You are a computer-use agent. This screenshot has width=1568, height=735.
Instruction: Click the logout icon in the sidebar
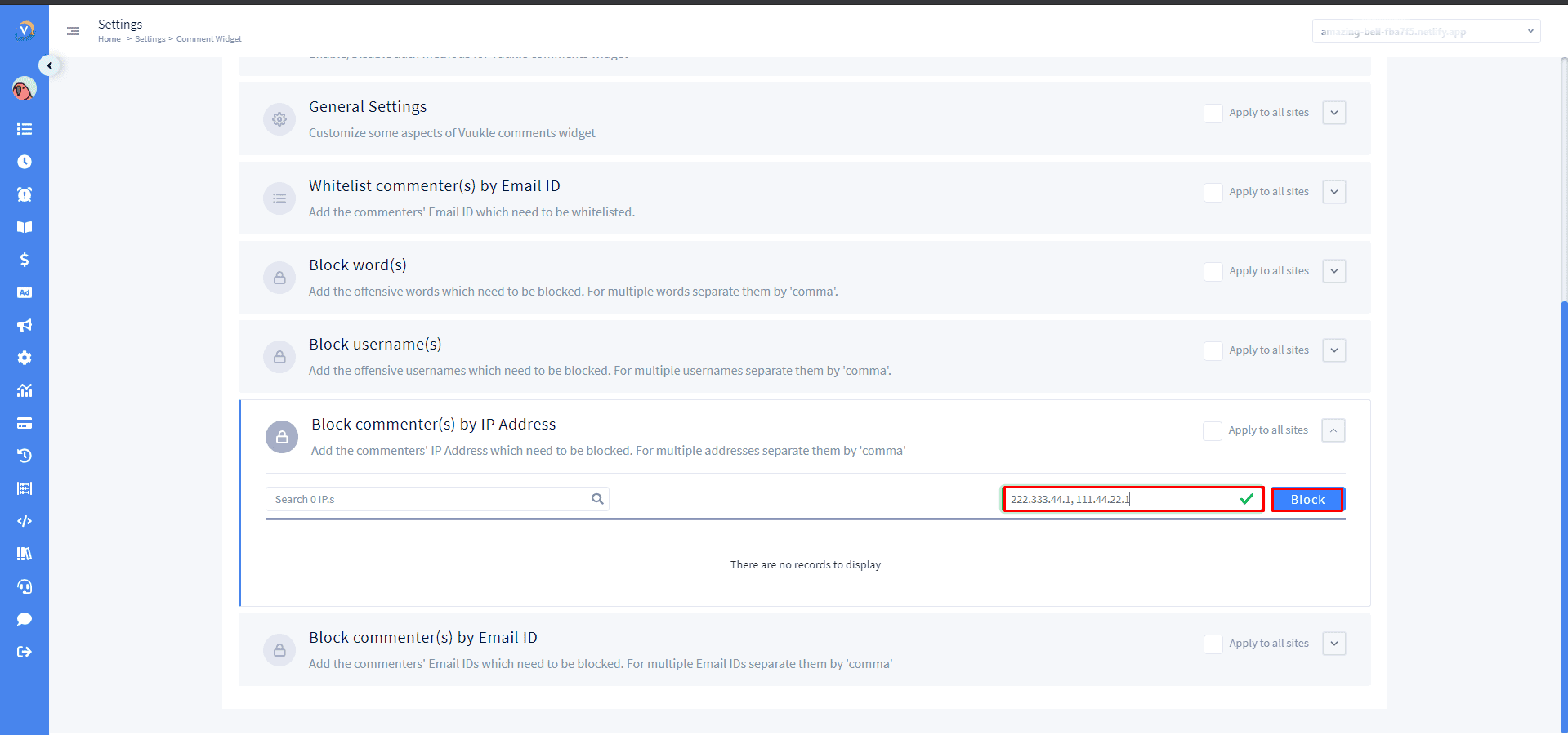(25, 652)
